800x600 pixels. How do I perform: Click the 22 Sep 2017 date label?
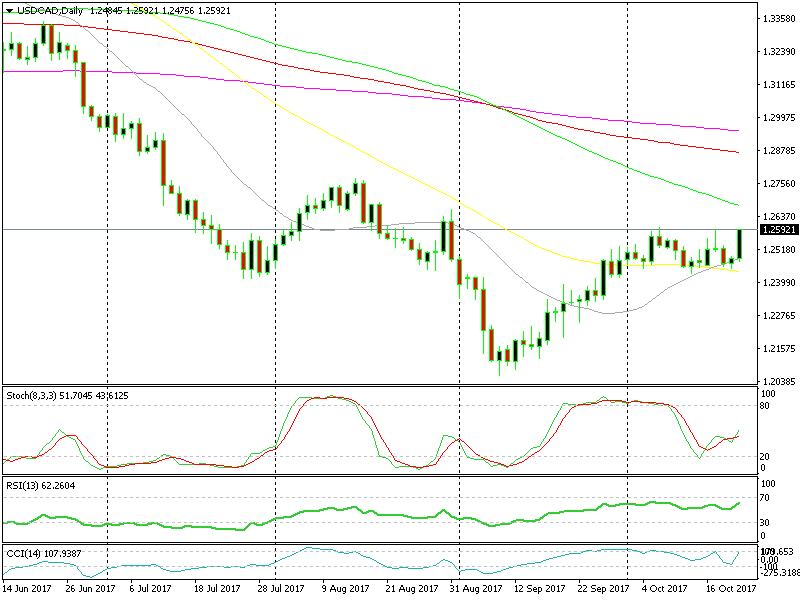[603, 588]
